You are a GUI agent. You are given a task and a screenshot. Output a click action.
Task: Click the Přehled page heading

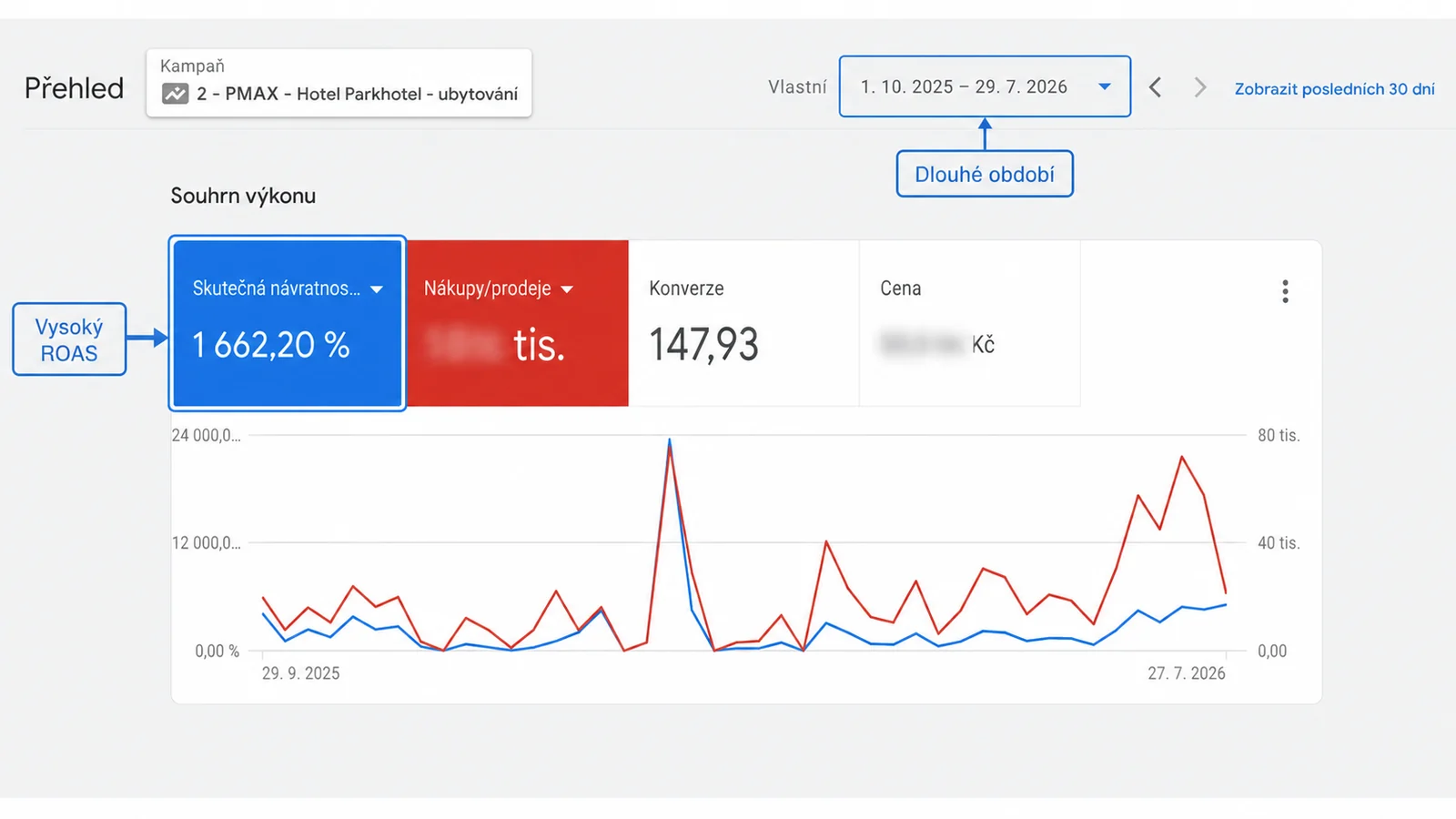(74, 88)
